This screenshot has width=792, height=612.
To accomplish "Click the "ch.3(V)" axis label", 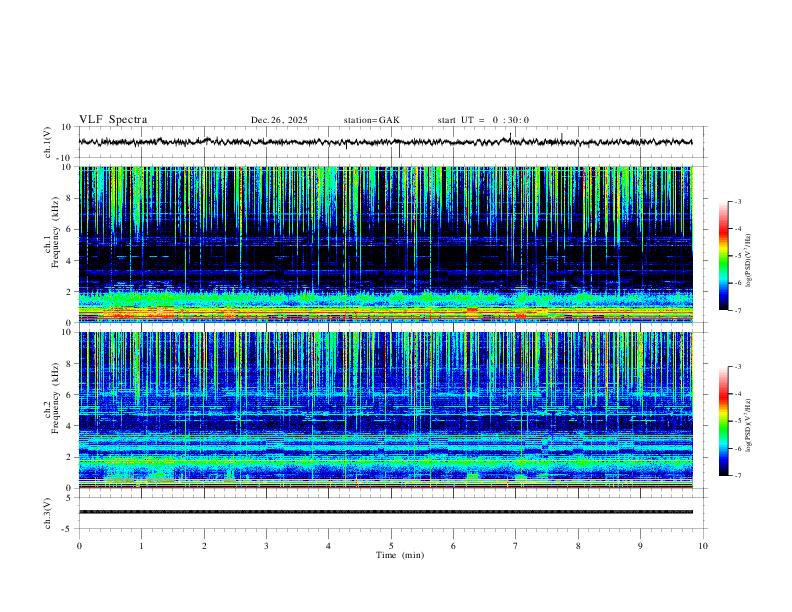I will pos(48,513).
